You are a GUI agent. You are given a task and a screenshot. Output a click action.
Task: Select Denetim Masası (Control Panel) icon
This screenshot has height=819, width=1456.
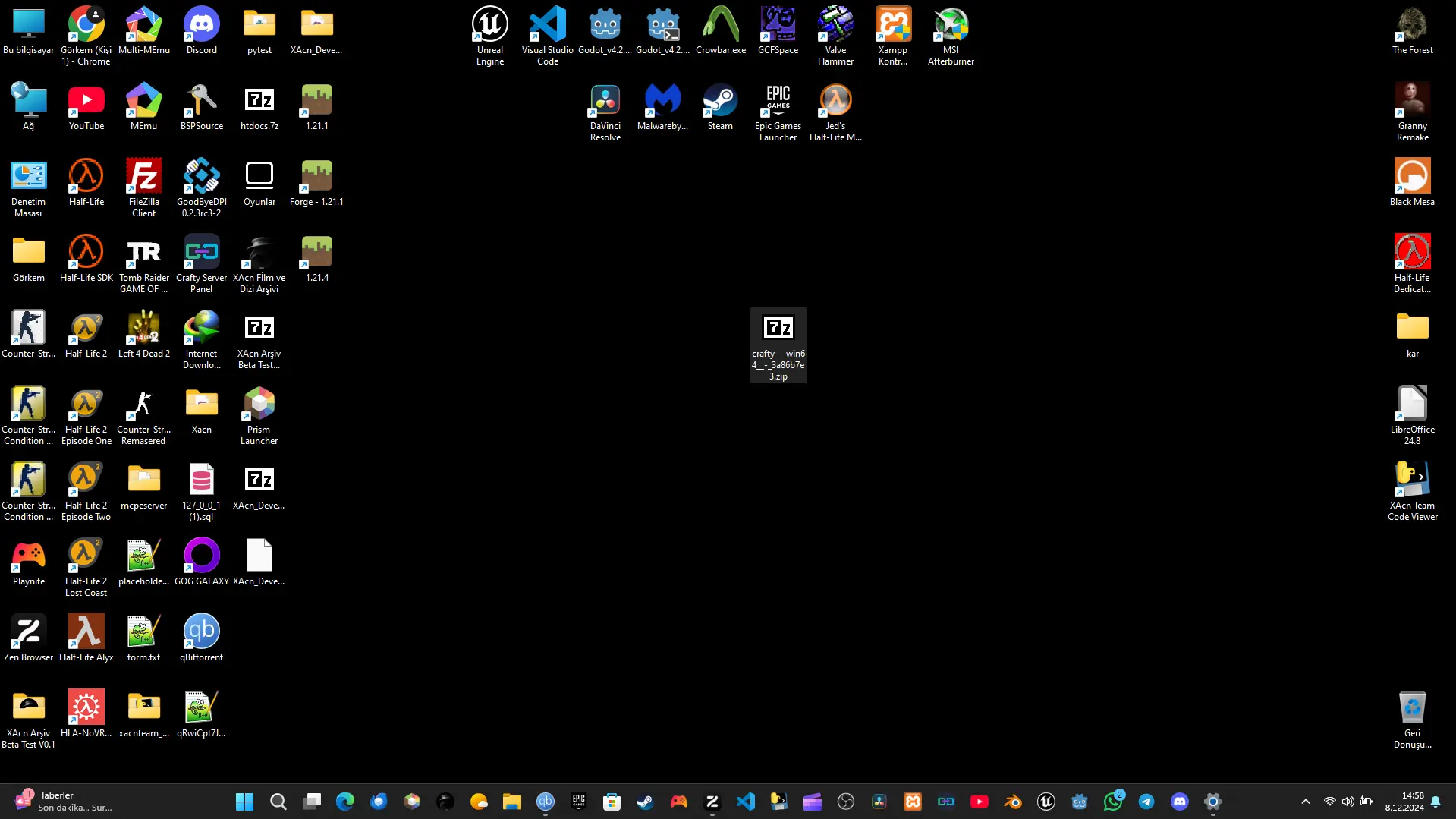pyautogui.click(x=28, y=187)
